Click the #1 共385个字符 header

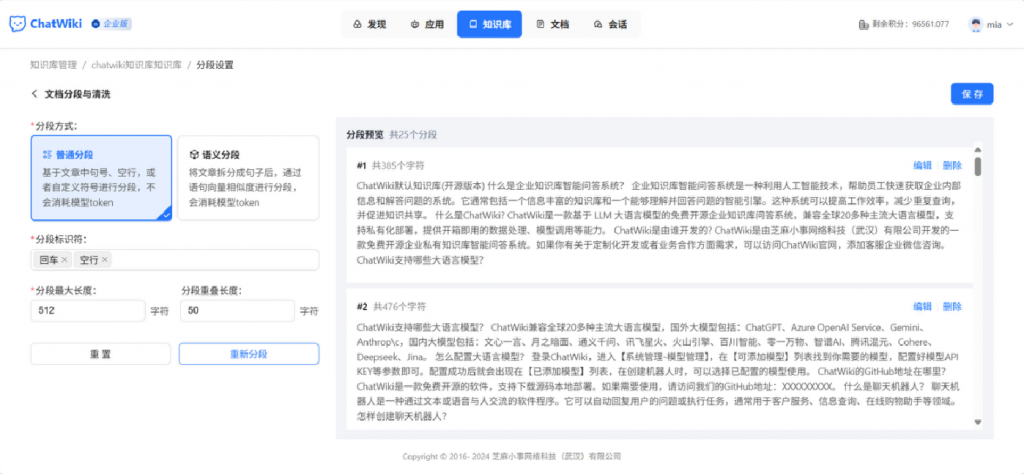391,166
